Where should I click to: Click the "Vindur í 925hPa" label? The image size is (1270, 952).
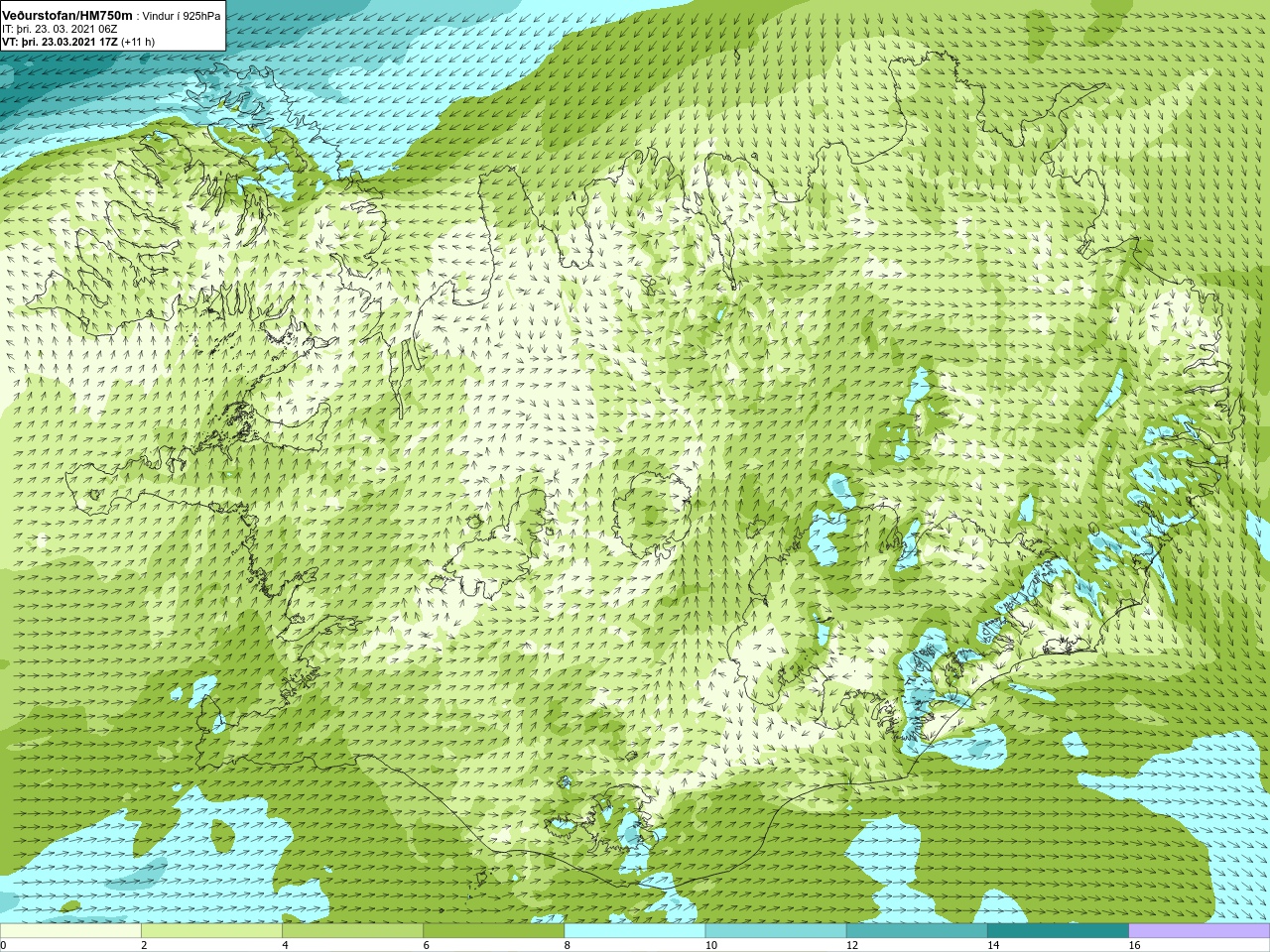[x=182, y=17]
